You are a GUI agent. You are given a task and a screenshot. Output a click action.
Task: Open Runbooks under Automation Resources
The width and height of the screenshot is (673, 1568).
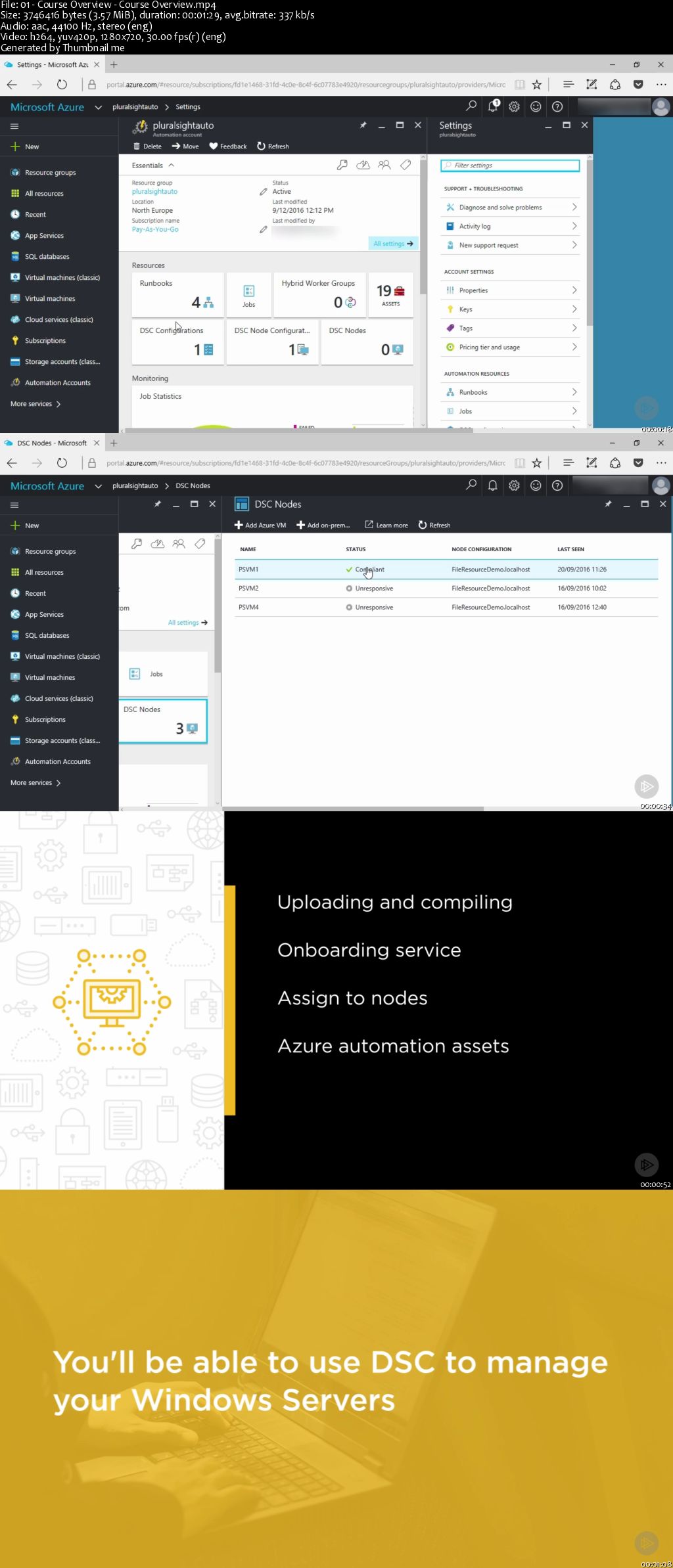pos(511,392)
